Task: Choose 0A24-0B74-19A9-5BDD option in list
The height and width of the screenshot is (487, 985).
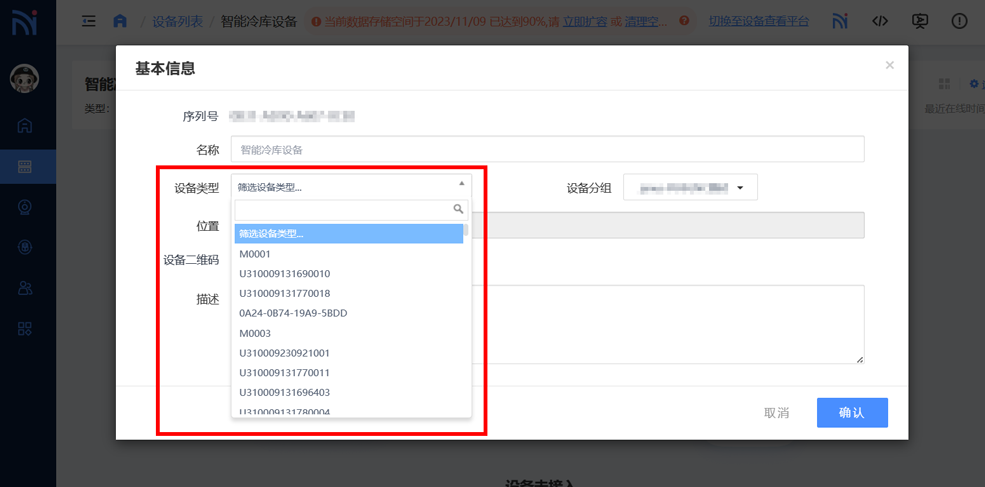Action: (293, 313)
